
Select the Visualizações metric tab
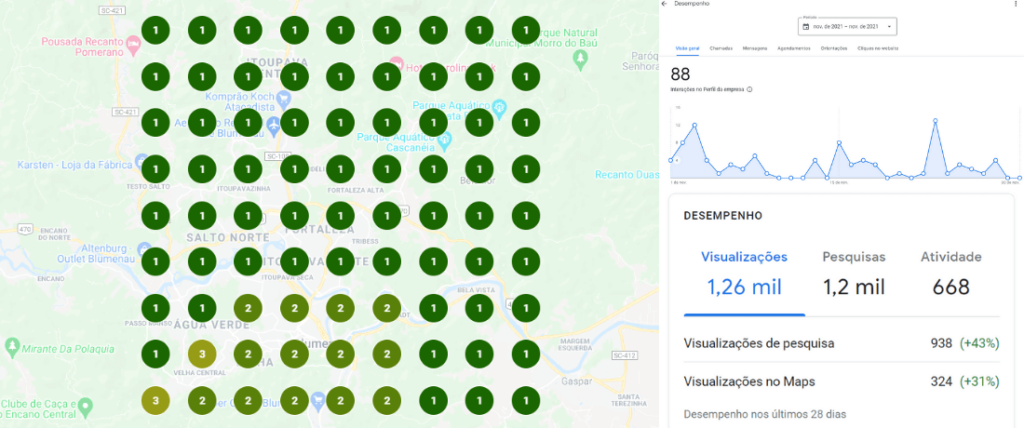pos(744,272)
